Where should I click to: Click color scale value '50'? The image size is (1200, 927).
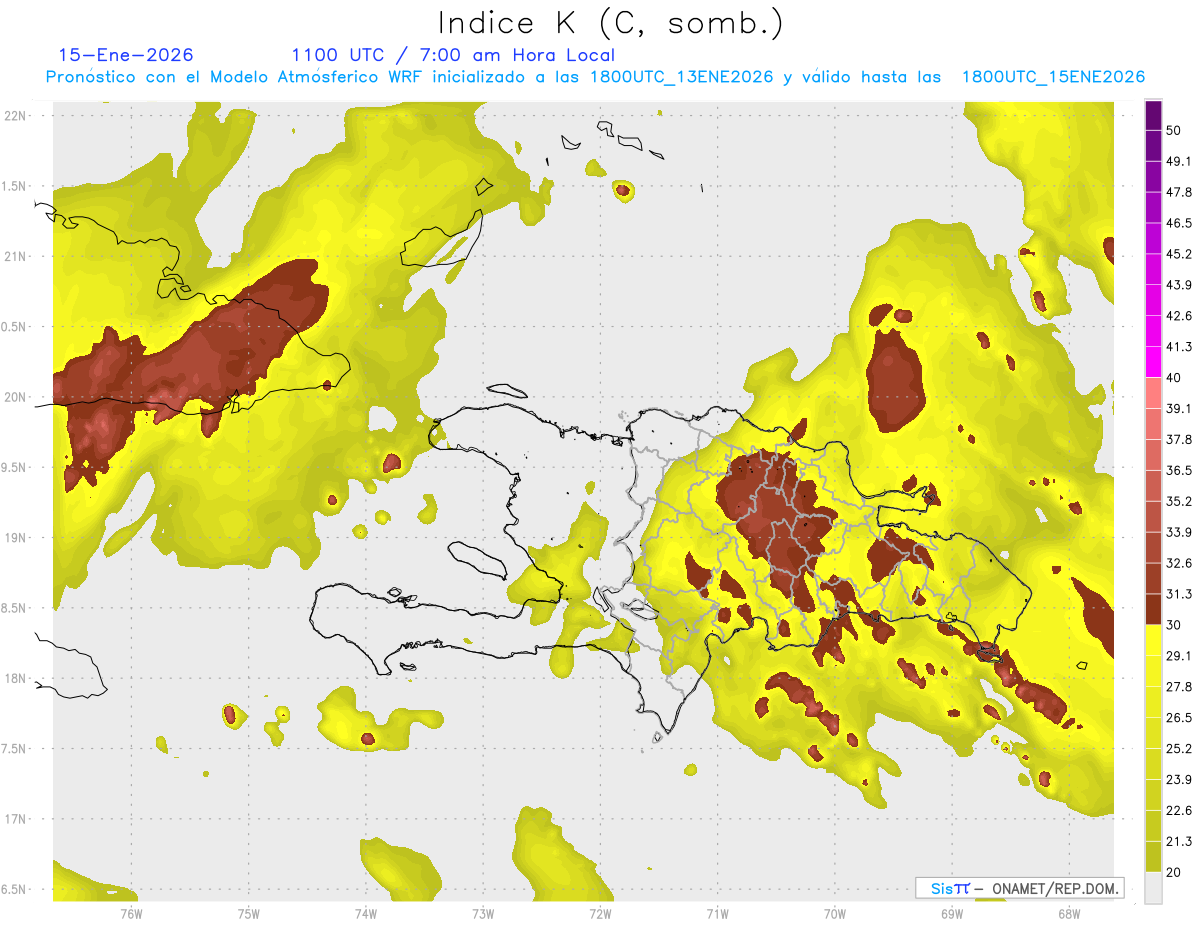click(1174, 130)
